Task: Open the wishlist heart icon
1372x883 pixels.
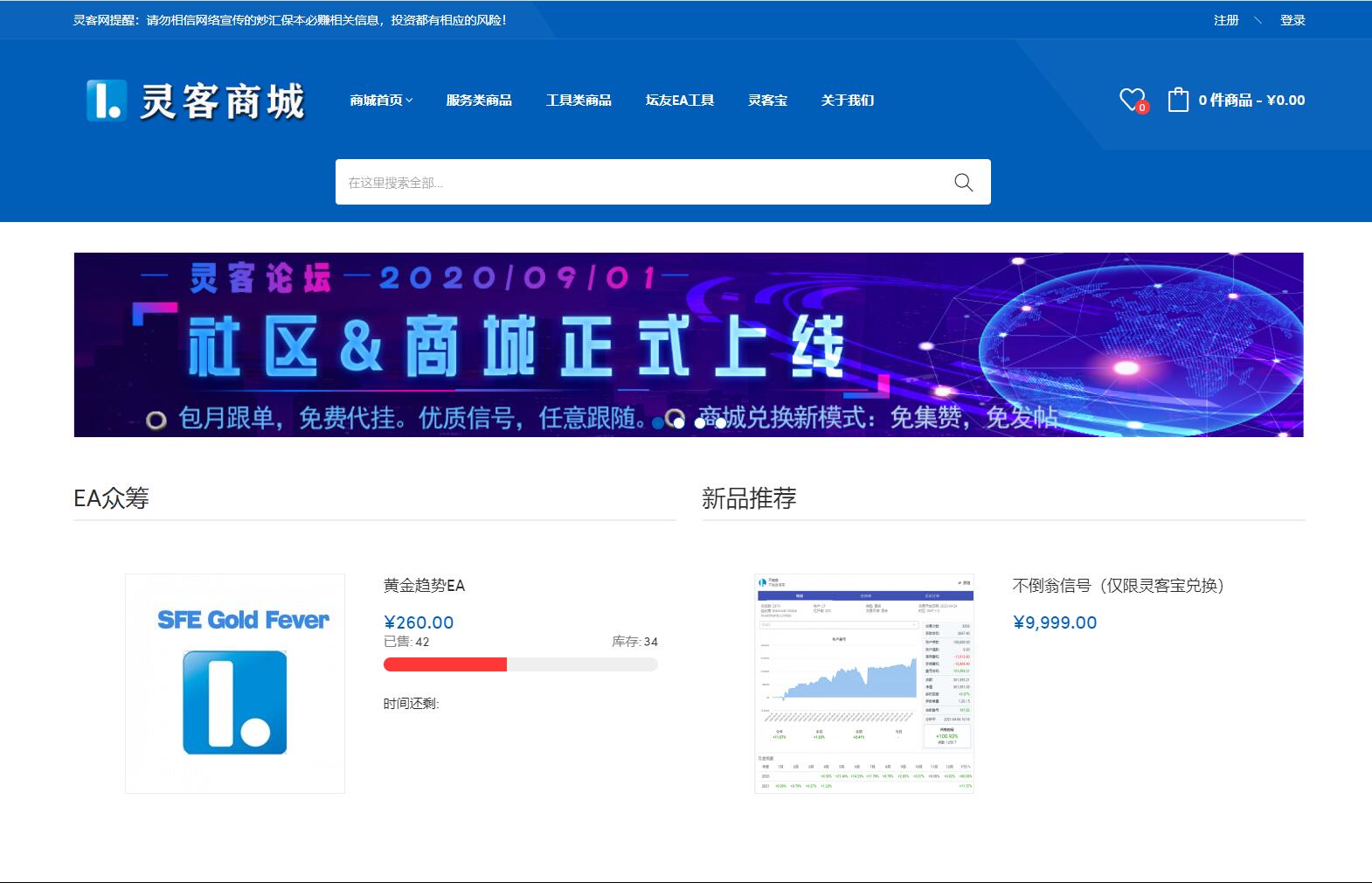Action: pyautogui.click(x=1132, y=100)
